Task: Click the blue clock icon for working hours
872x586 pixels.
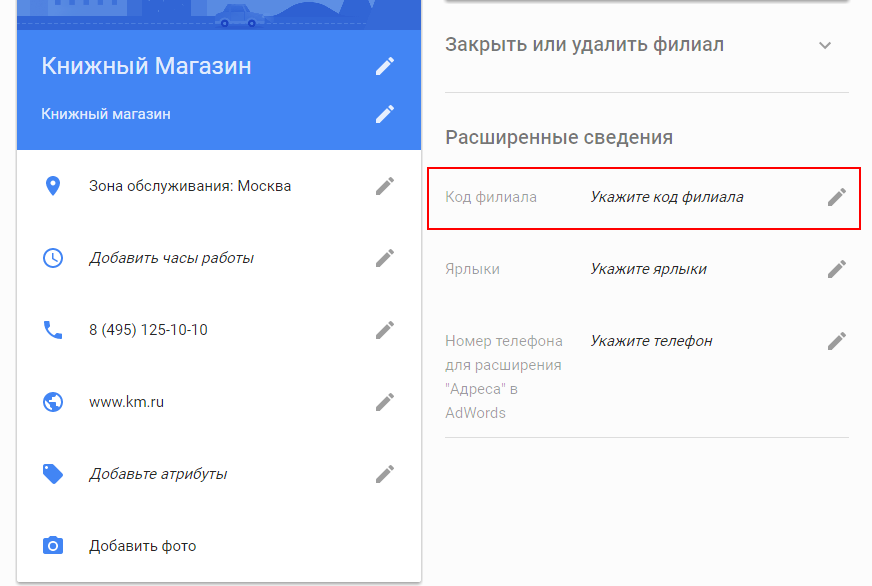Action: pos(53,258)
